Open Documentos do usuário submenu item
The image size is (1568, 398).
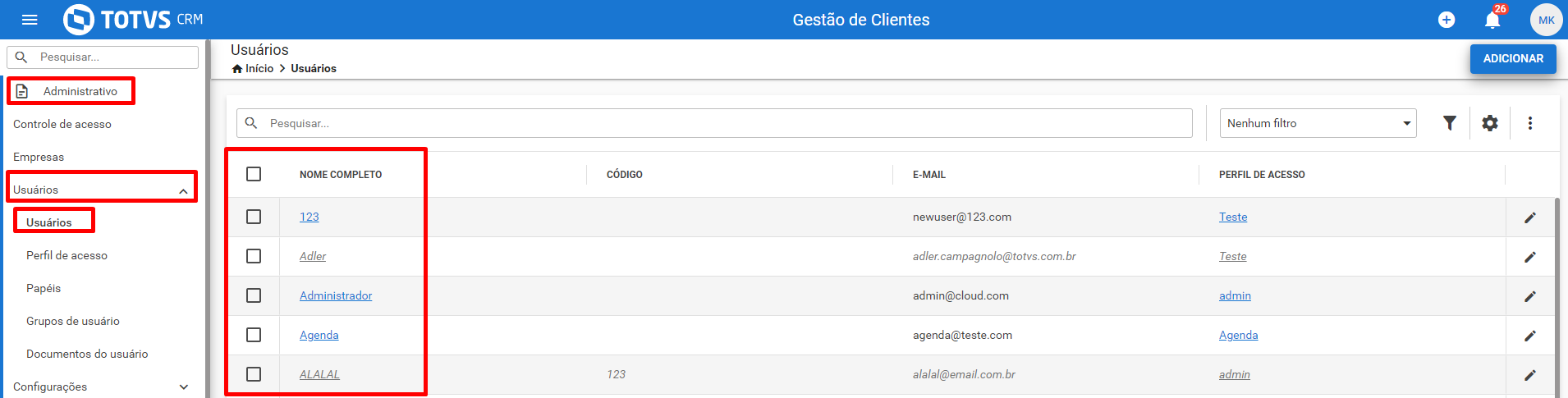click(87, 354)
